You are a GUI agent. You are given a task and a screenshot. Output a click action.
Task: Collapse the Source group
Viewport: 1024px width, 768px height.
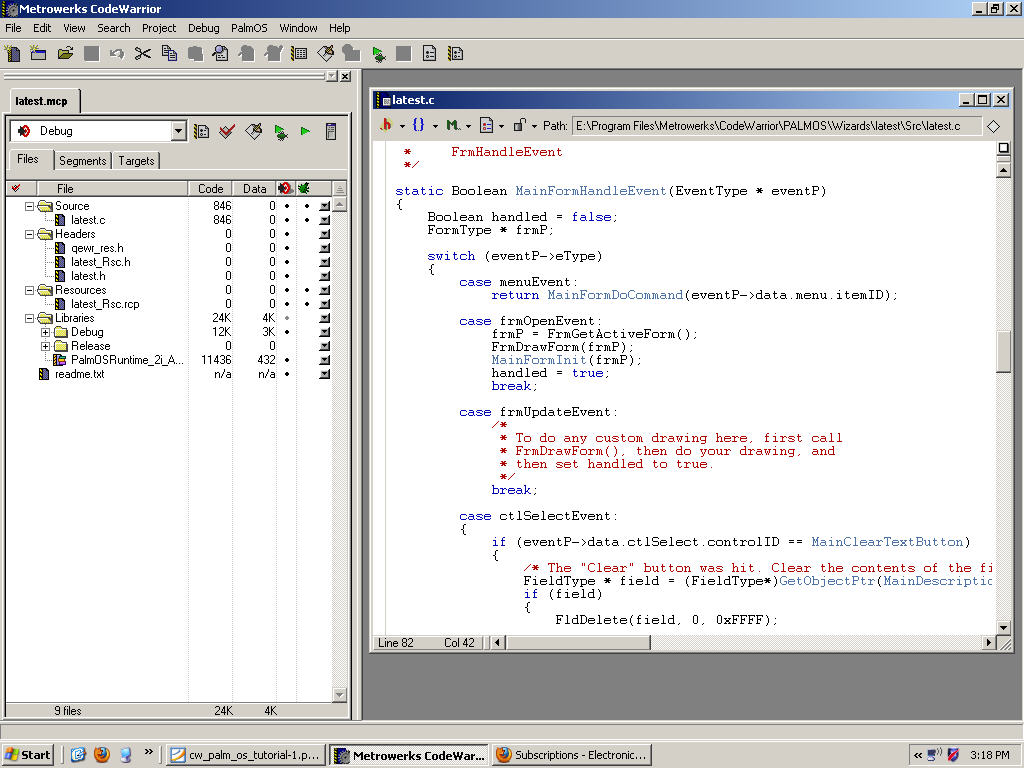point(29,206)
